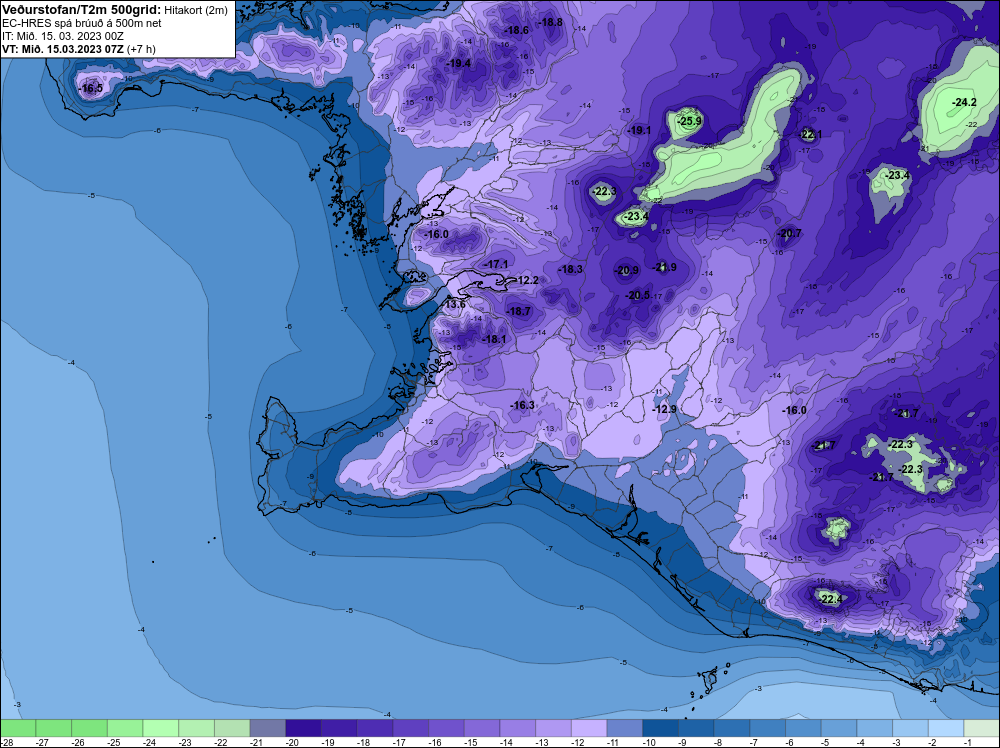Screen dimensions: 1000x748
Task: Click the -19.1 temperature label
Action: tap(638, 131)
